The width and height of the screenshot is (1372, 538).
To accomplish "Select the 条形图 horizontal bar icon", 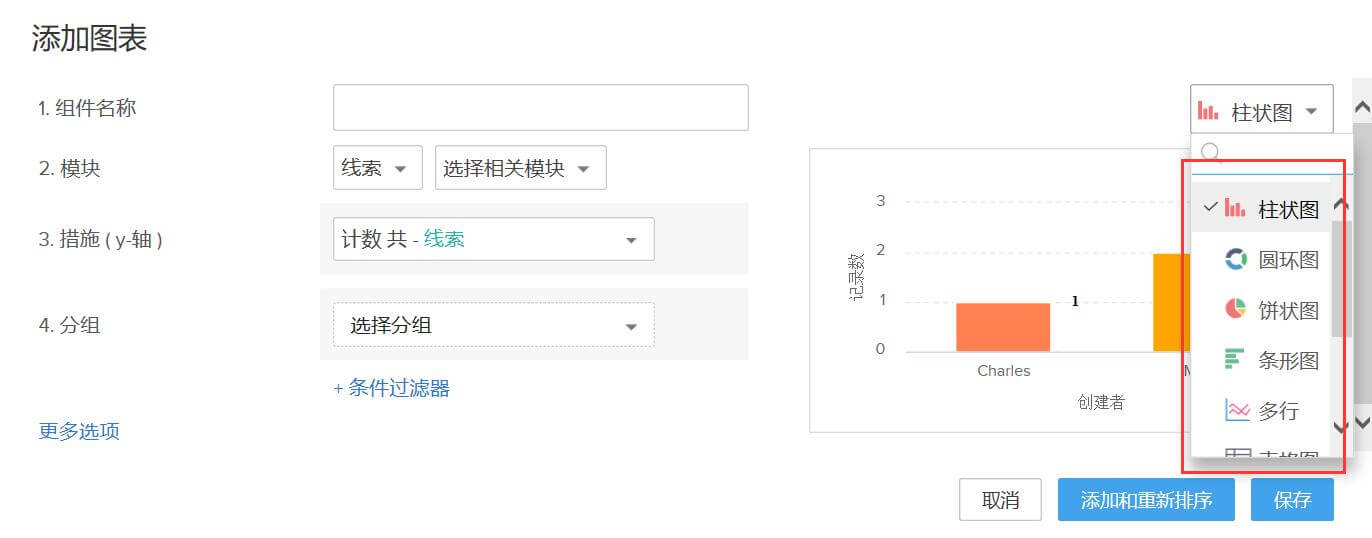I will (x=1235, y=359).
